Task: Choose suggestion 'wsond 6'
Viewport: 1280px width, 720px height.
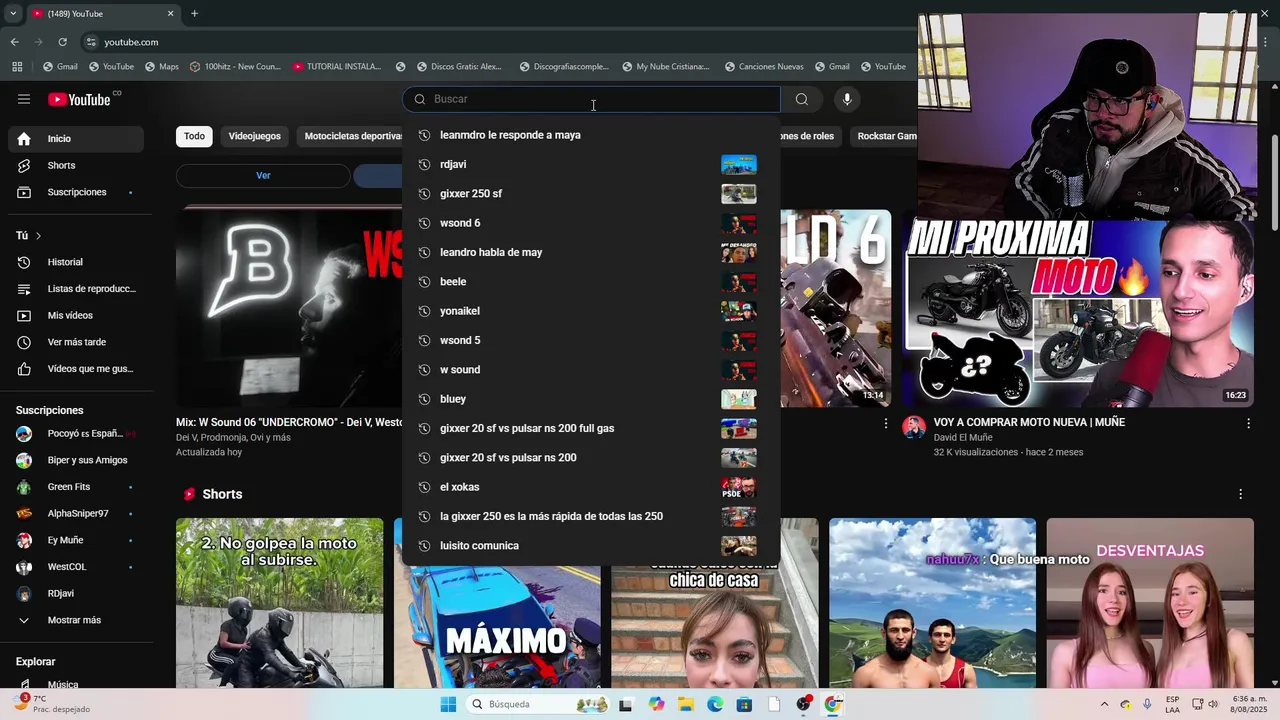Action: click(x=591, y=223)
